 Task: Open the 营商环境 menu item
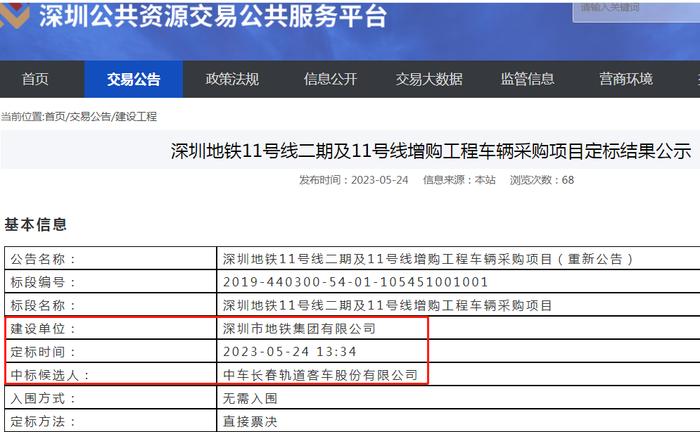626,79
